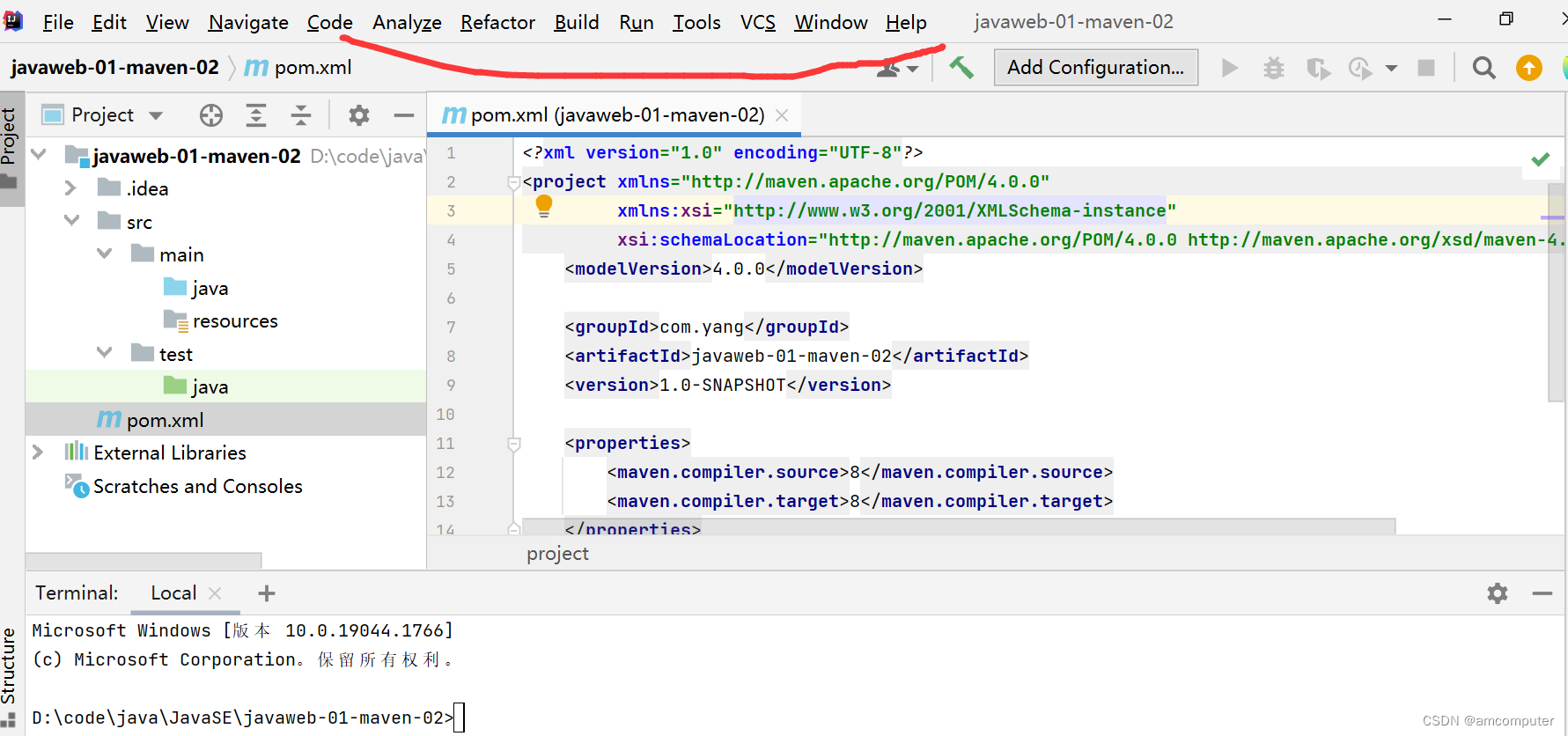This screenshot has width=1568, height=736.
Task: Click project breadcrumb below editor
Action: pos(557,554)
